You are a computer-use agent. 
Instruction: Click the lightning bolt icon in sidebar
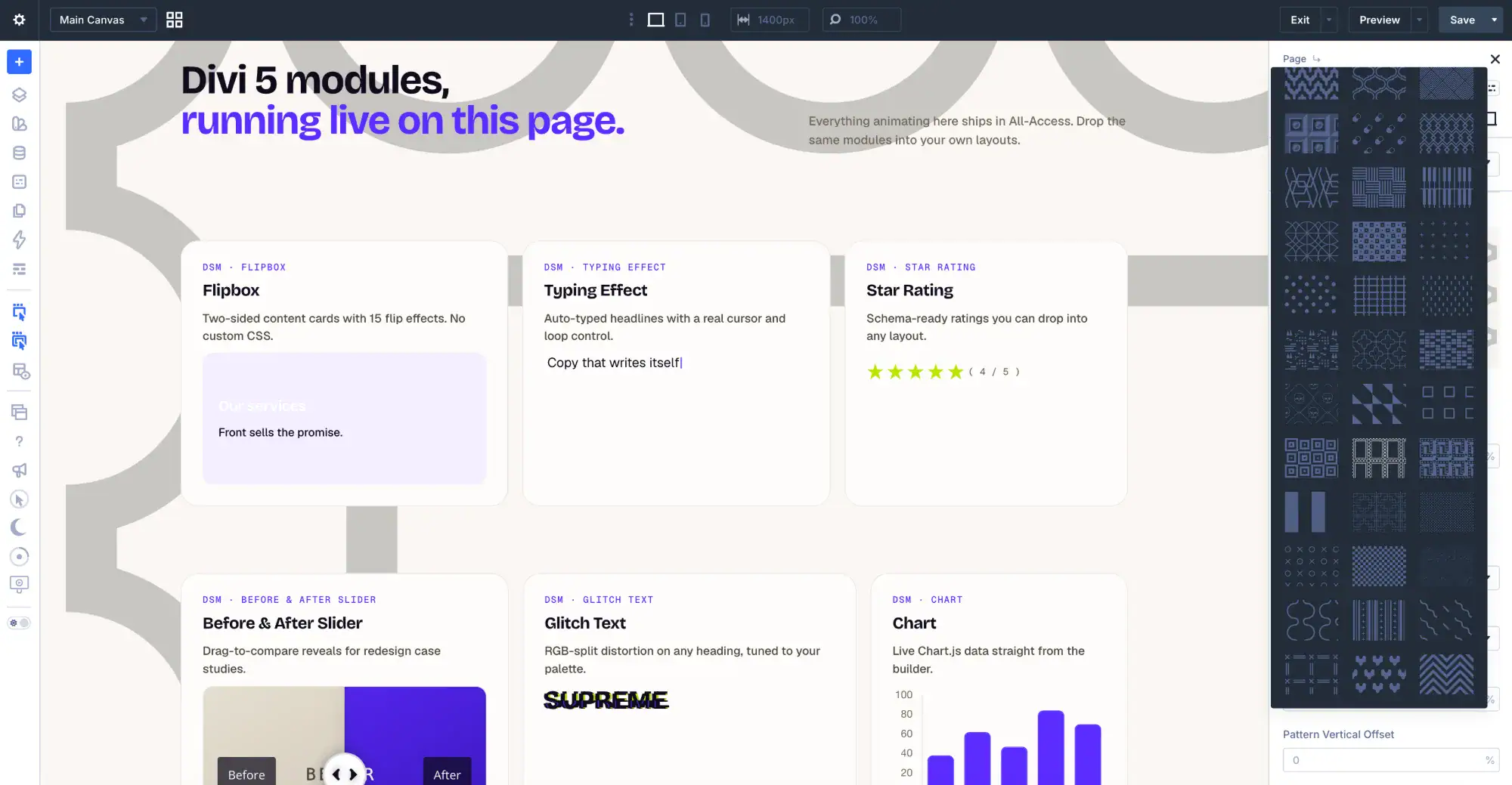click(20, 240)
